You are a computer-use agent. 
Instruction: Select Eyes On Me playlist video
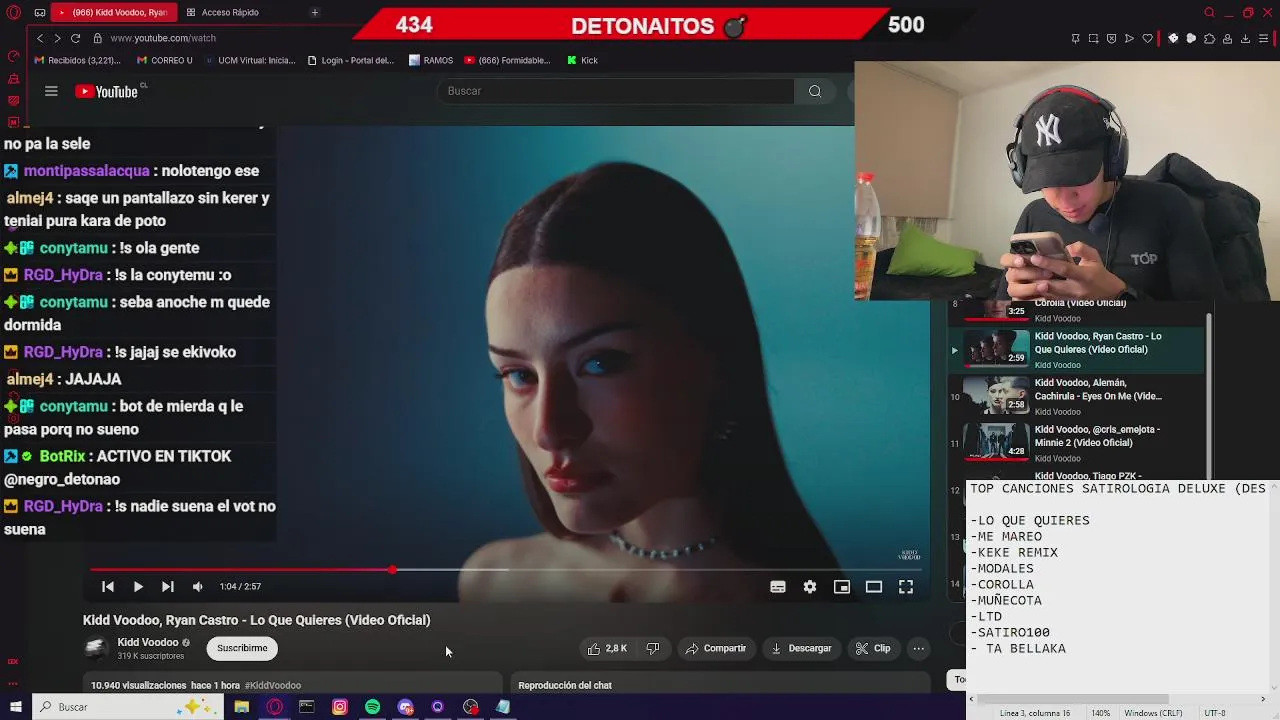pos(1076,396)
